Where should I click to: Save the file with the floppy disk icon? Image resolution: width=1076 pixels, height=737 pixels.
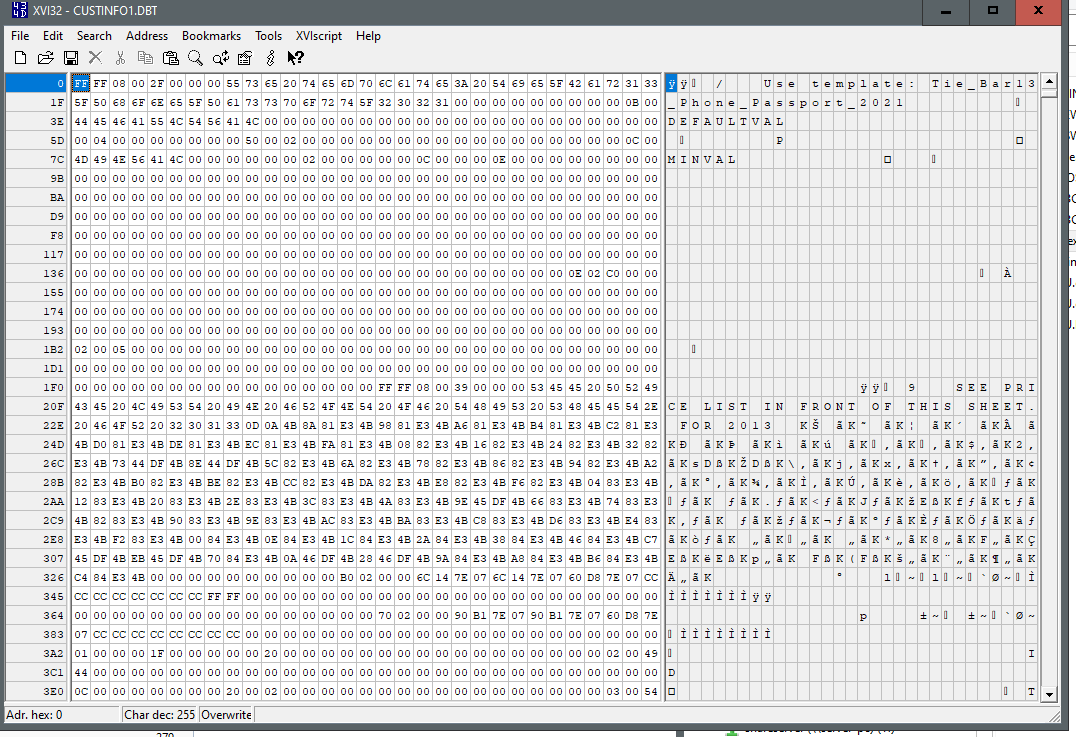[x=71, y=59]
